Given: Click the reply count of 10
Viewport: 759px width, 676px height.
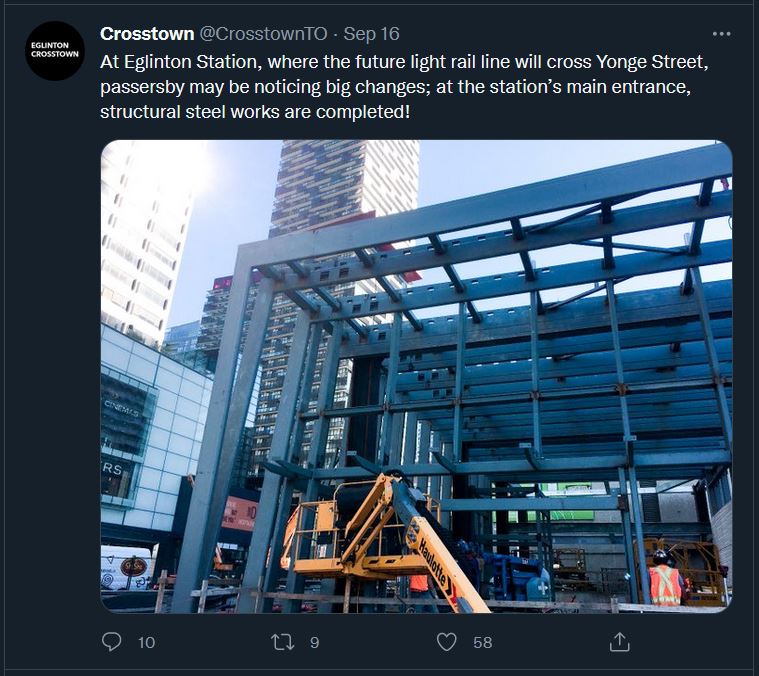Looking at the screenshot, I should tap(146, 643).
